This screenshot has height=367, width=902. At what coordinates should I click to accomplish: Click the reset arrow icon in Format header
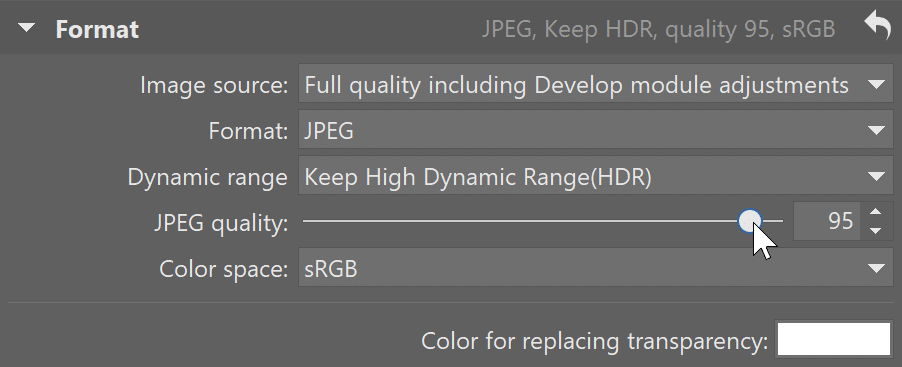pyautogui.click(x=877, y=26)
